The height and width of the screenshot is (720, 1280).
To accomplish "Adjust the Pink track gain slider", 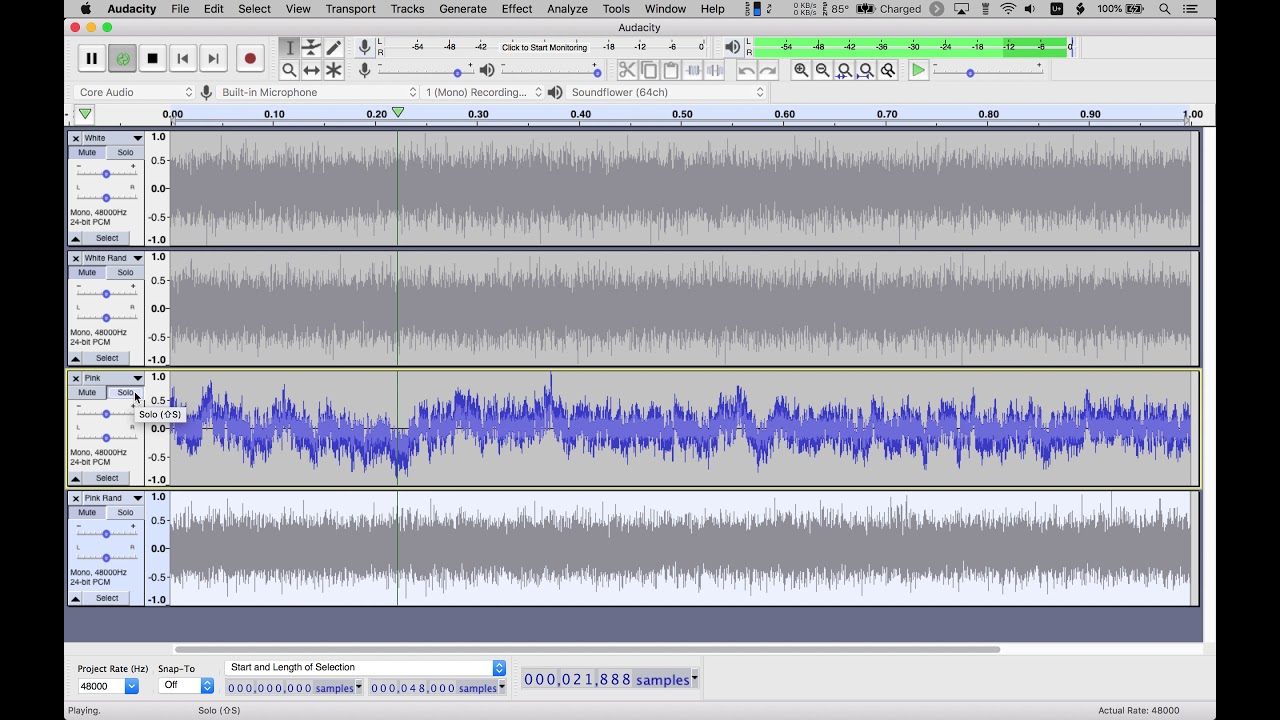I will point(106,414).
